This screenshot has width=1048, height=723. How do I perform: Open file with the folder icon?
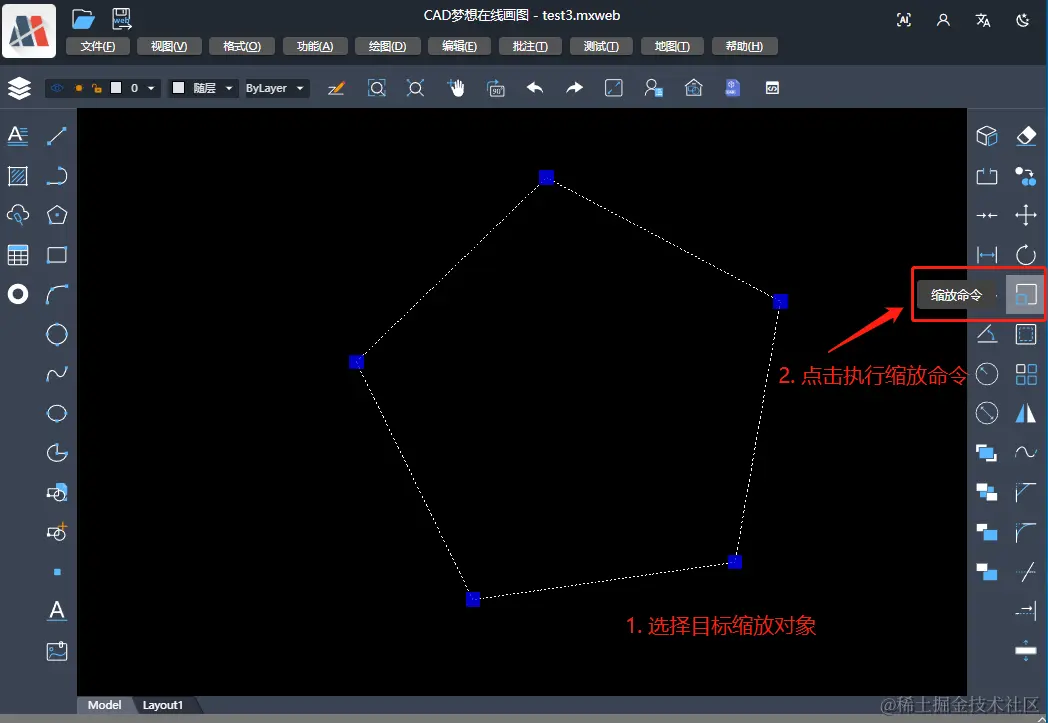83,19
